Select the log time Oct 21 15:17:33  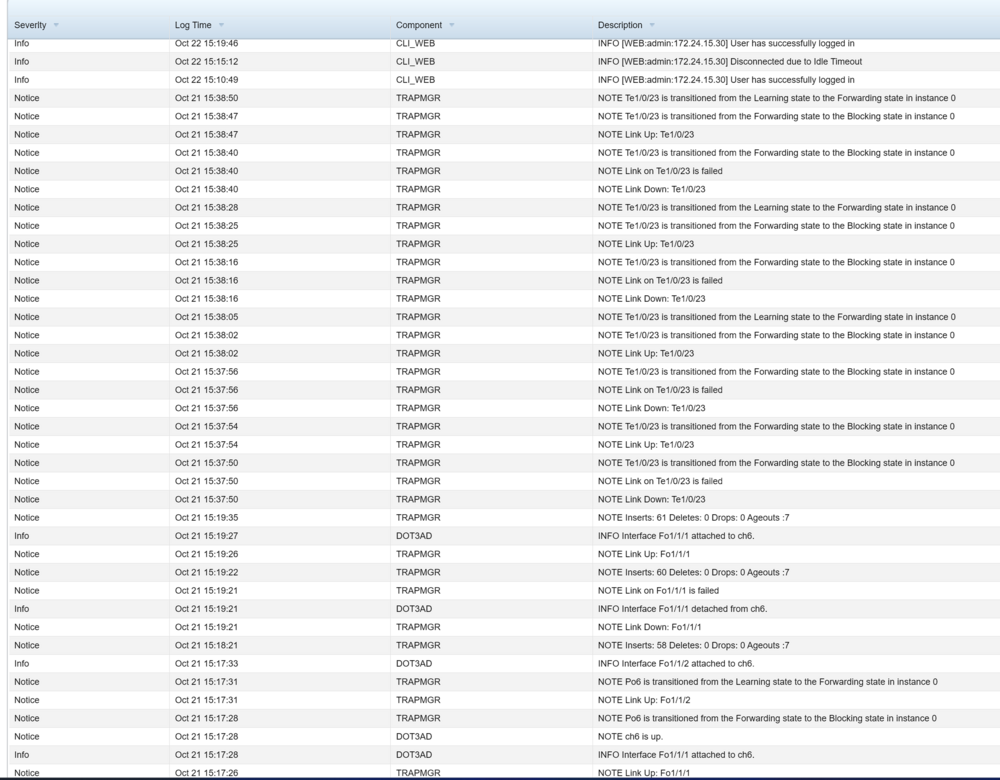(x=206, y=664)
